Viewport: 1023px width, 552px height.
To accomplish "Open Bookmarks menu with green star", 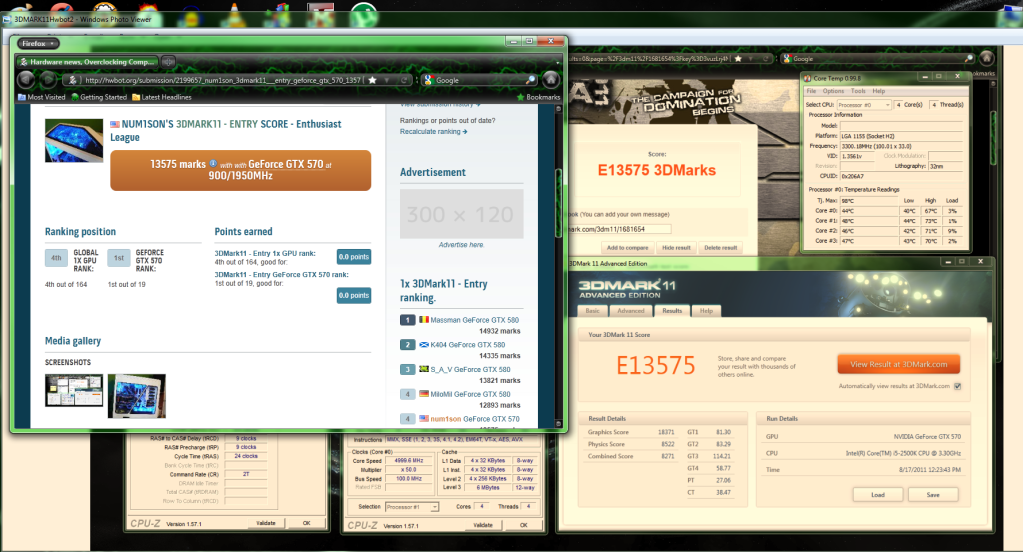I will (538, 97).
